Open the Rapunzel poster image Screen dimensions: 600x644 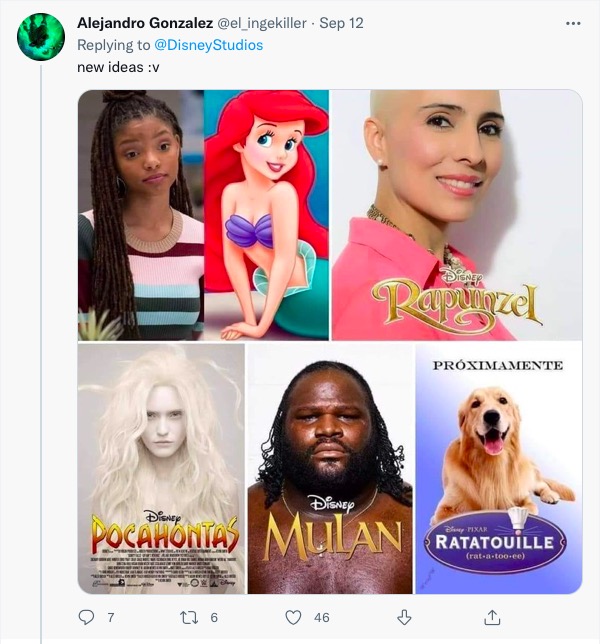click(x=456, y=215)
